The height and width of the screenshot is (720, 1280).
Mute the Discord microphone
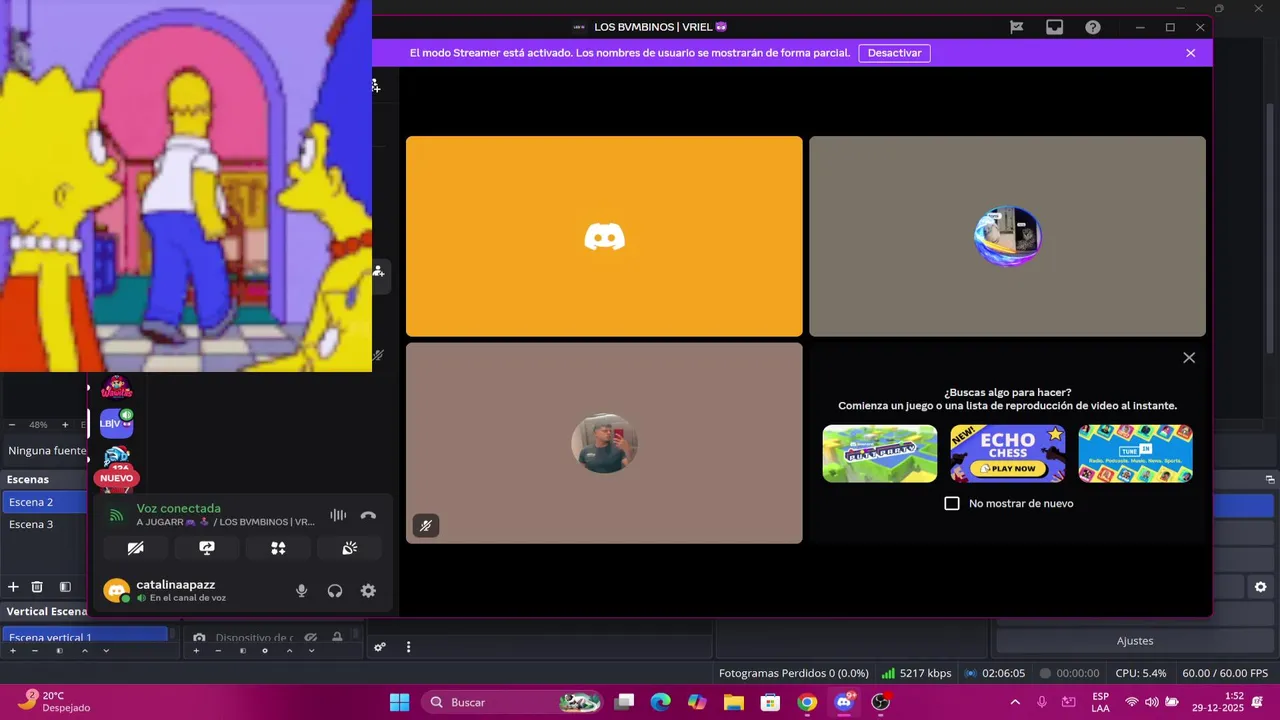[x=301, y=591]
